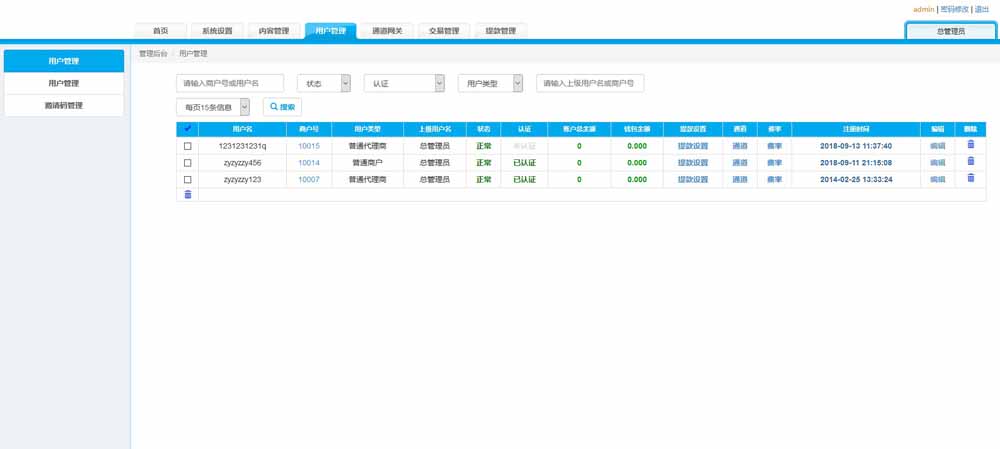Viewport: 1000px width, 449px height.
Task: Check the box for user 1231231231q
Action: 187,146
